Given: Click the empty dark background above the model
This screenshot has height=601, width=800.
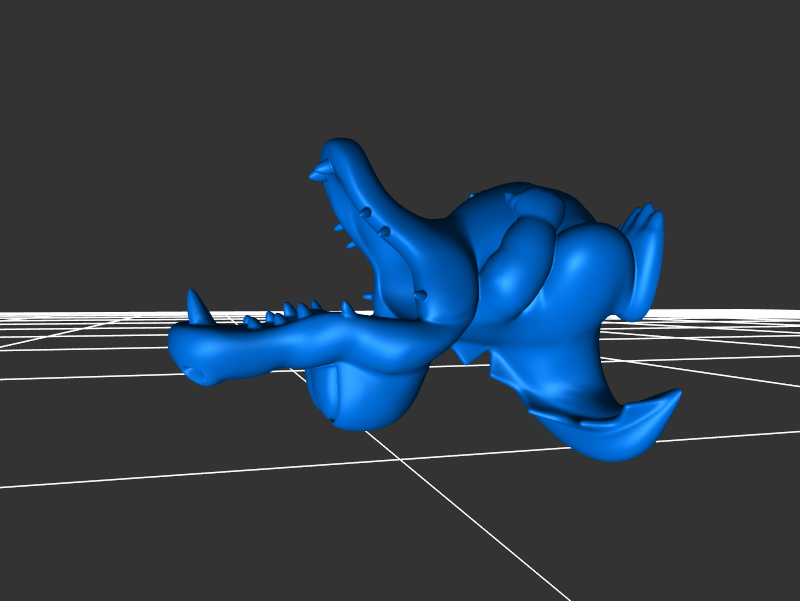Looking at the screenshot, I should (x=400, y=70).
